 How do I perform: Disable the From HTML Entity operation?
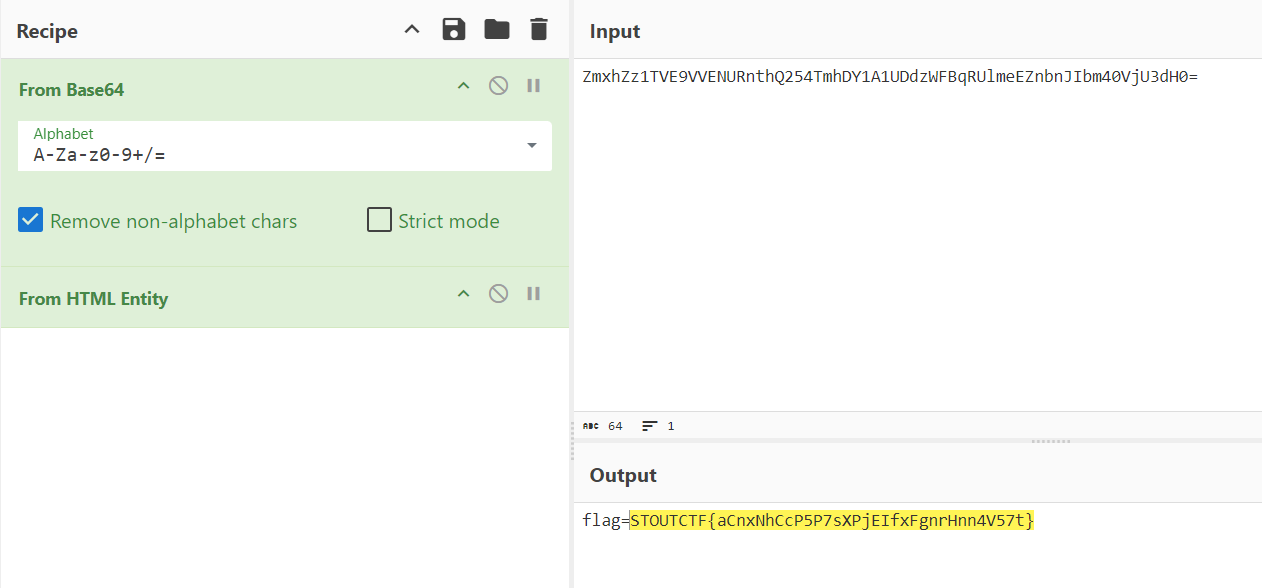tap(498, 294)
